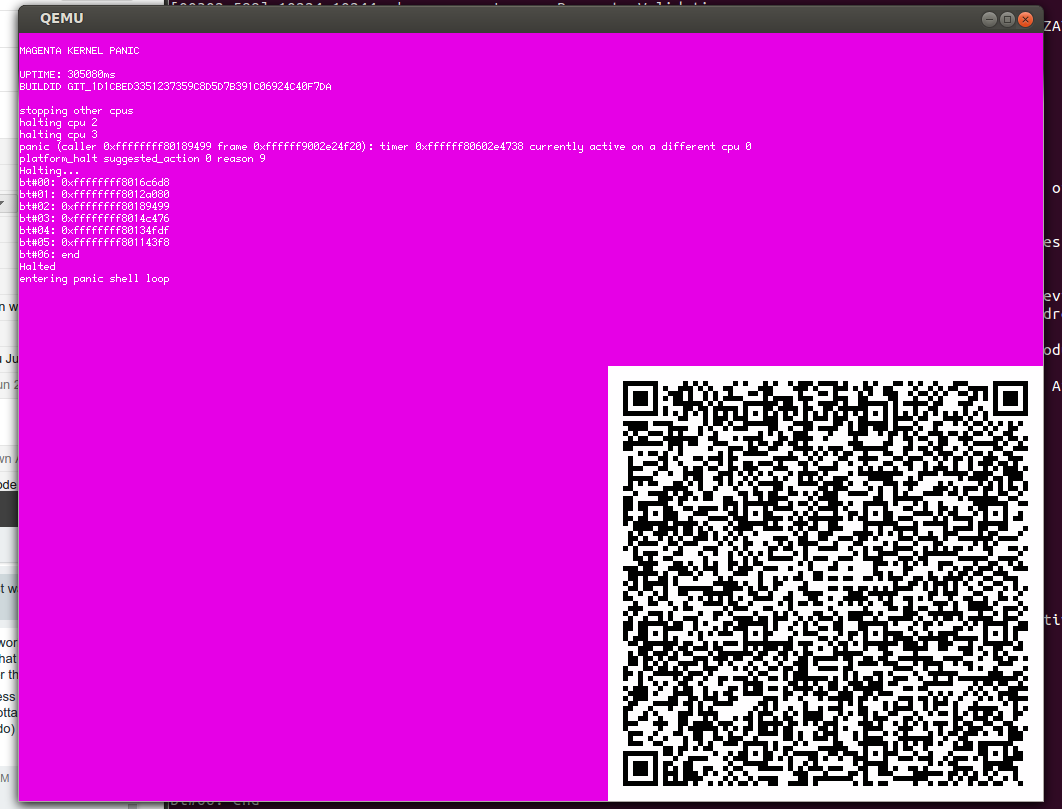Select the panic caller timer message line
1062x809 pixels.
385,146
